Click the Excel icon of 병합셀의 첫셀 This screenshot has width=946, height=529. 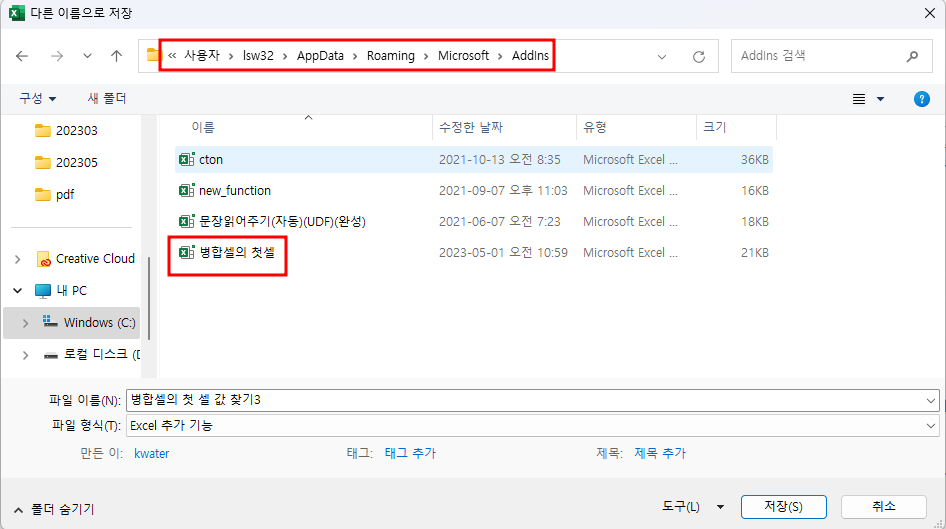tap(186, 252)
